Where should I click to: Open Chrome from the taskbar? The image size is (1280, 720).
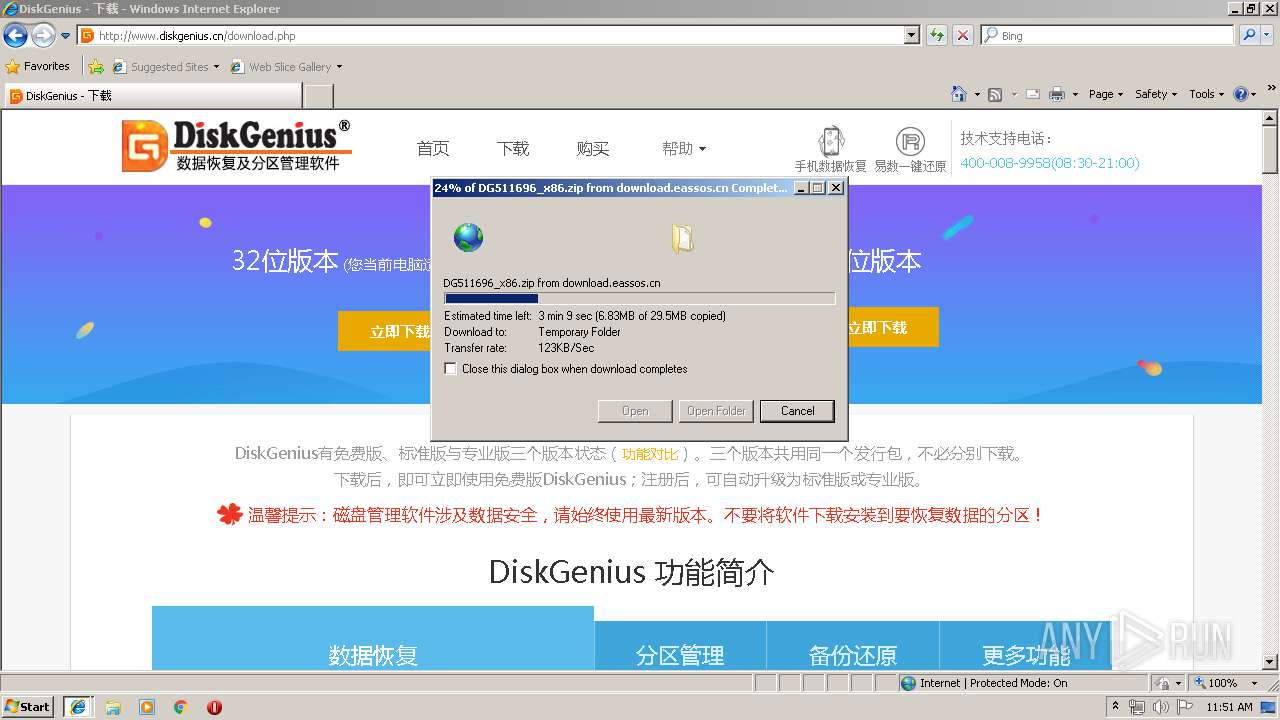pos(181,706)
